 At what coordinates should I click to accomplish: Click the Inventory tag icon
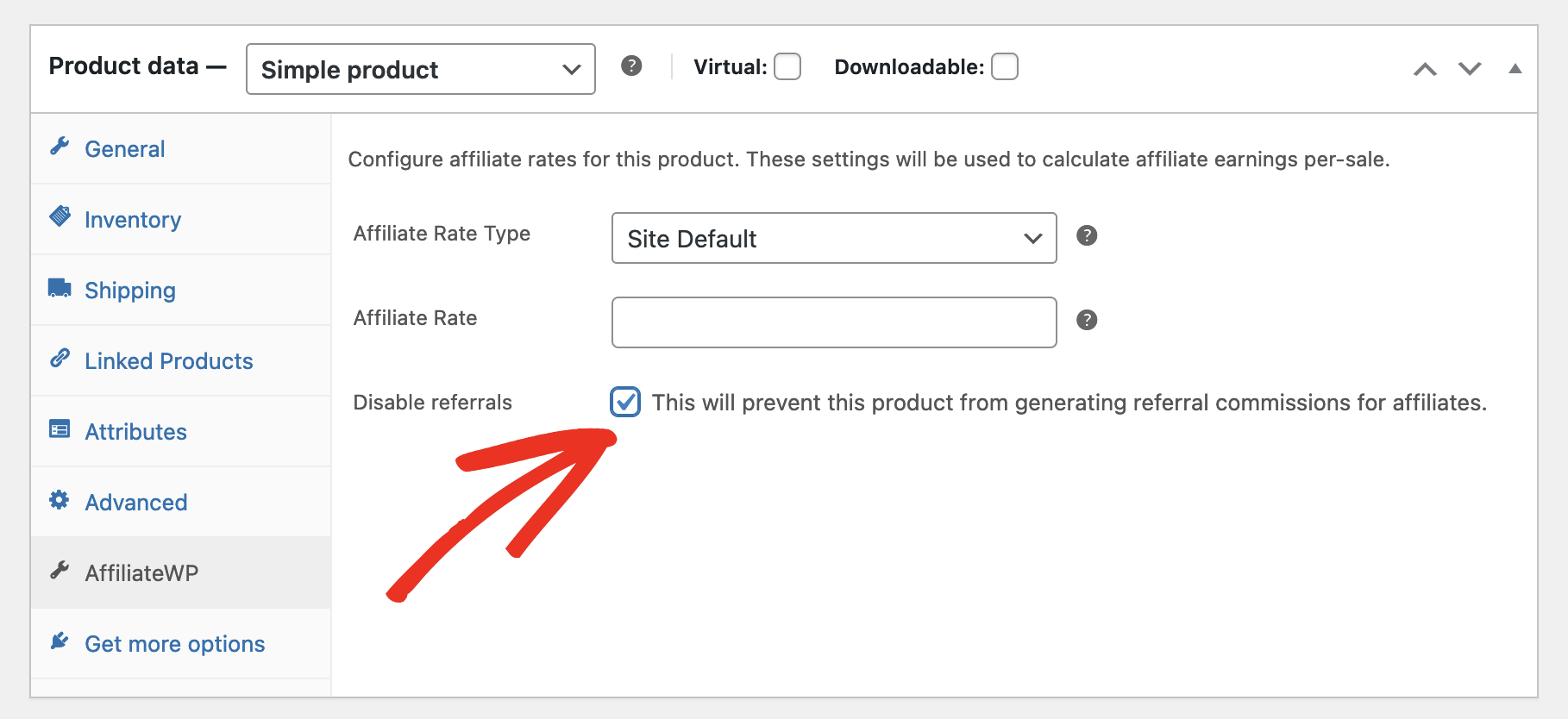tap(60, 216)
